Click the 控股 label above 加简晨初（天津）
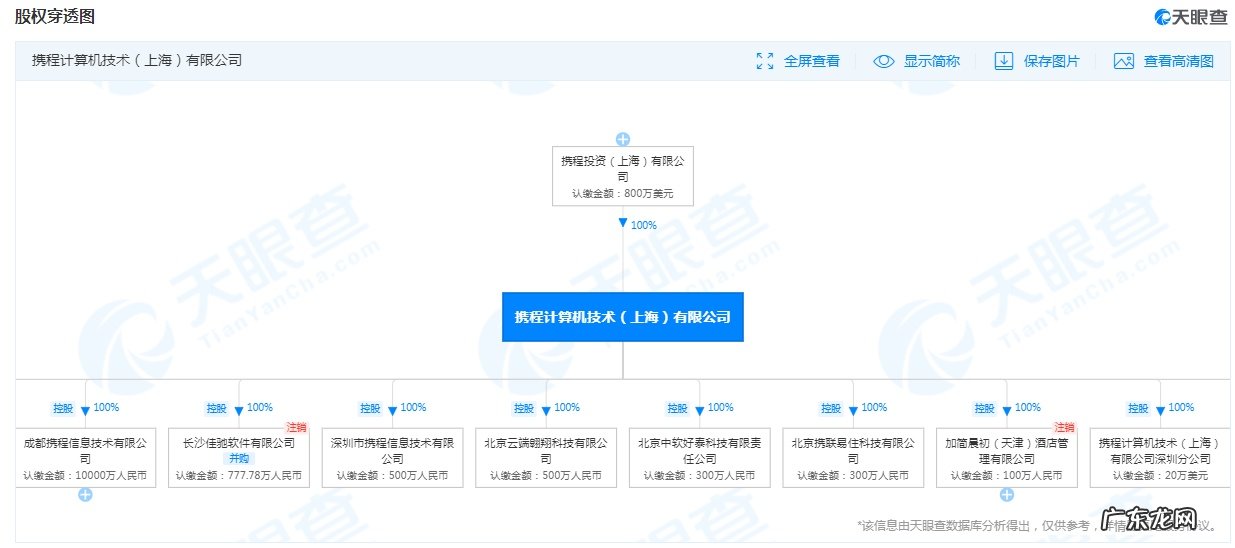The image size is (1235, 548). point(984,408)
